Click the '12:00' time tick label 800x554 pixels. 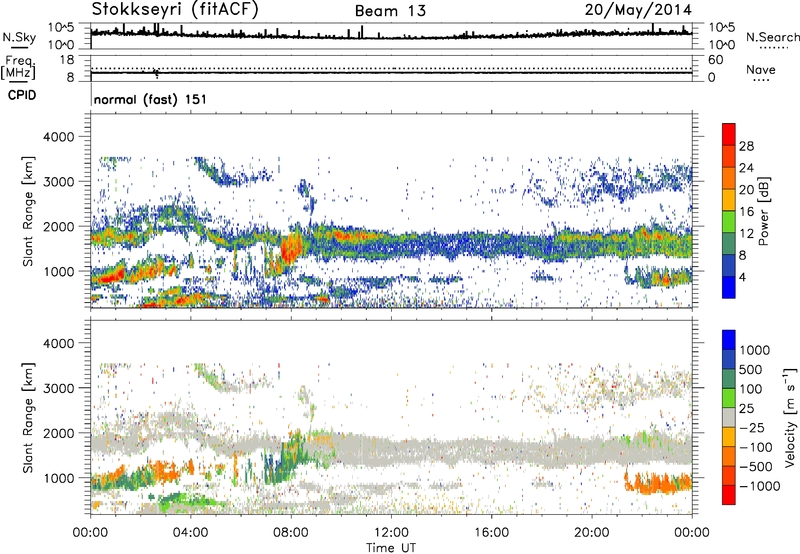pyautogui.click(x=391, y=533)
